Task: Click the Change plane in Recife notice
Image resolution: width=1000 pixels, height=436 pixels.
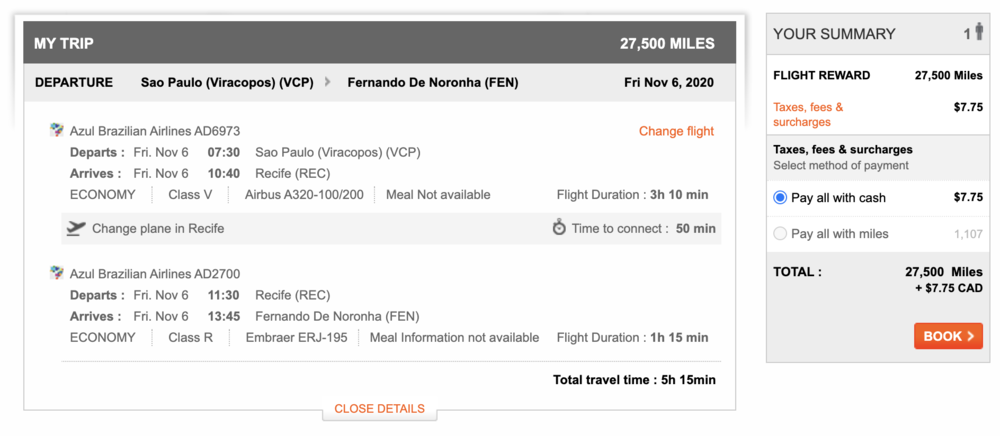Action: (x=158, y=229)
